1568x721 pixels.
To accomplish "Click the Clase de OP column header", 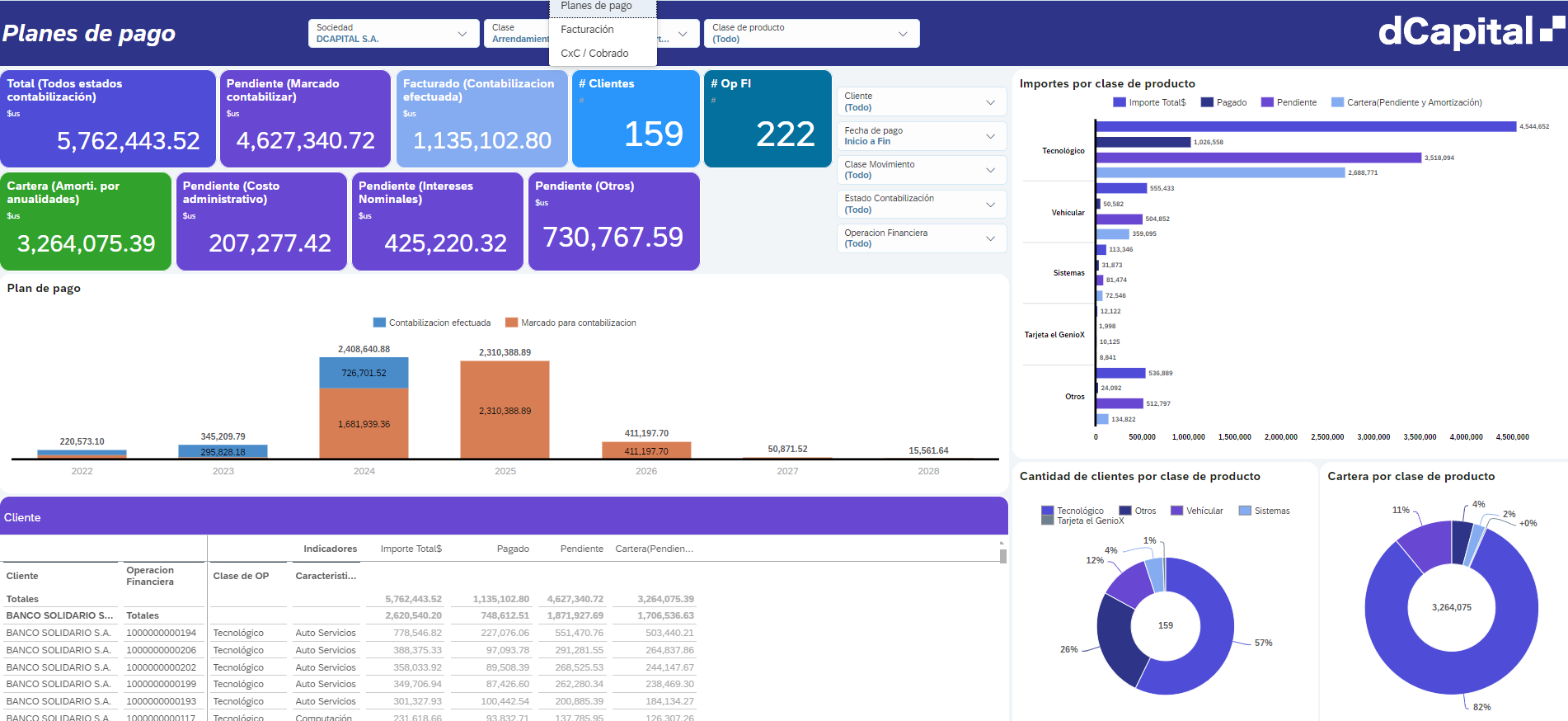I will 241,576.
